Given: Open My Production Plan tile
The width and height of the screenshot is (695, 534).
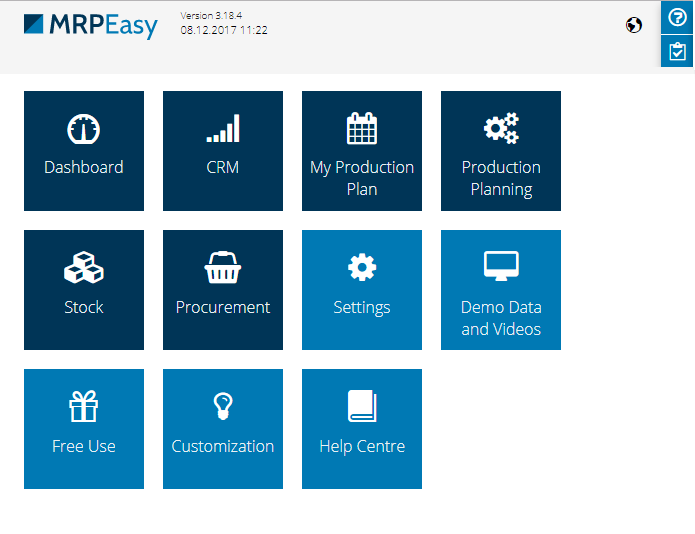Looking at the screenshot, I should 362,151.
